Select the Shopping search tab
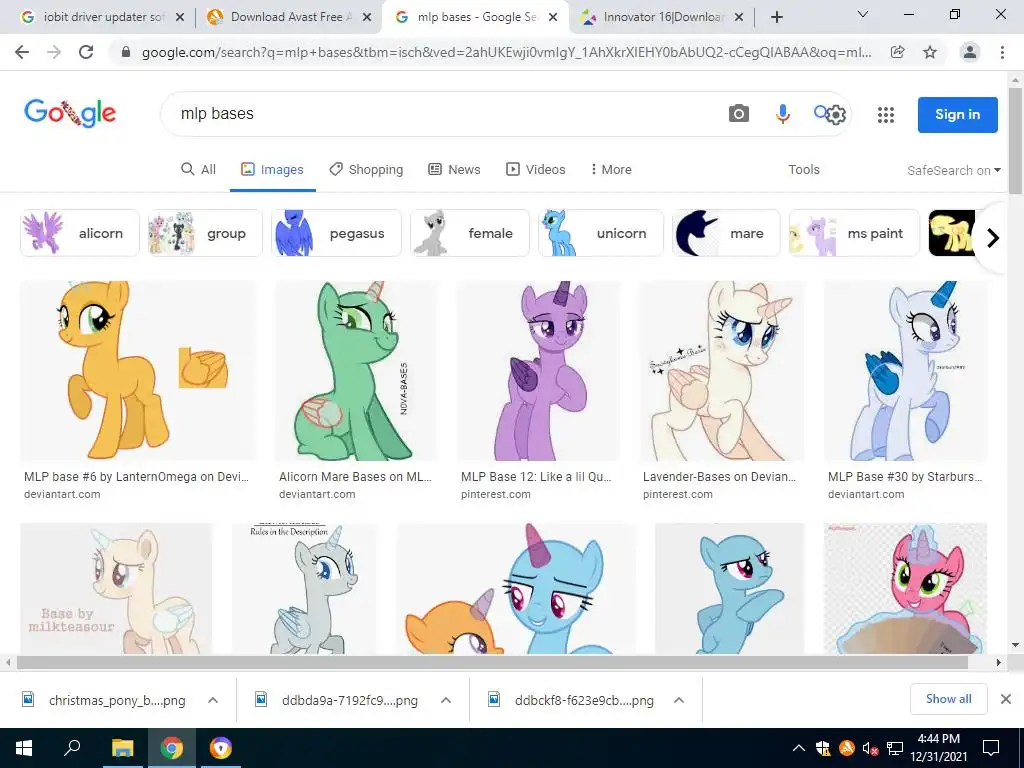This screenshot has width=1024, height=768. (x=366, y=170)
